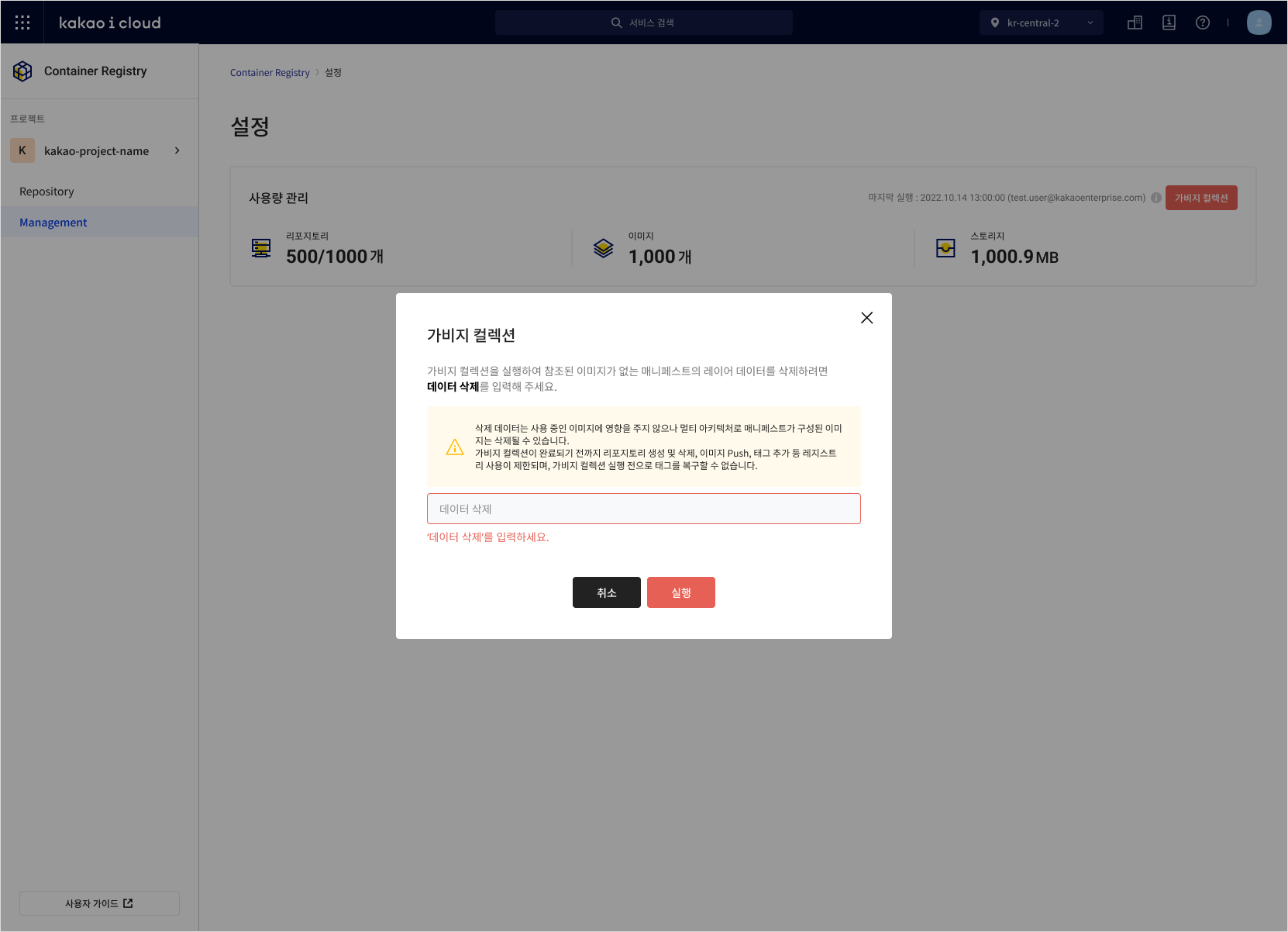The image size is (1288, 932).
Task: Open the document guide icon in header
Action: 1169,22
